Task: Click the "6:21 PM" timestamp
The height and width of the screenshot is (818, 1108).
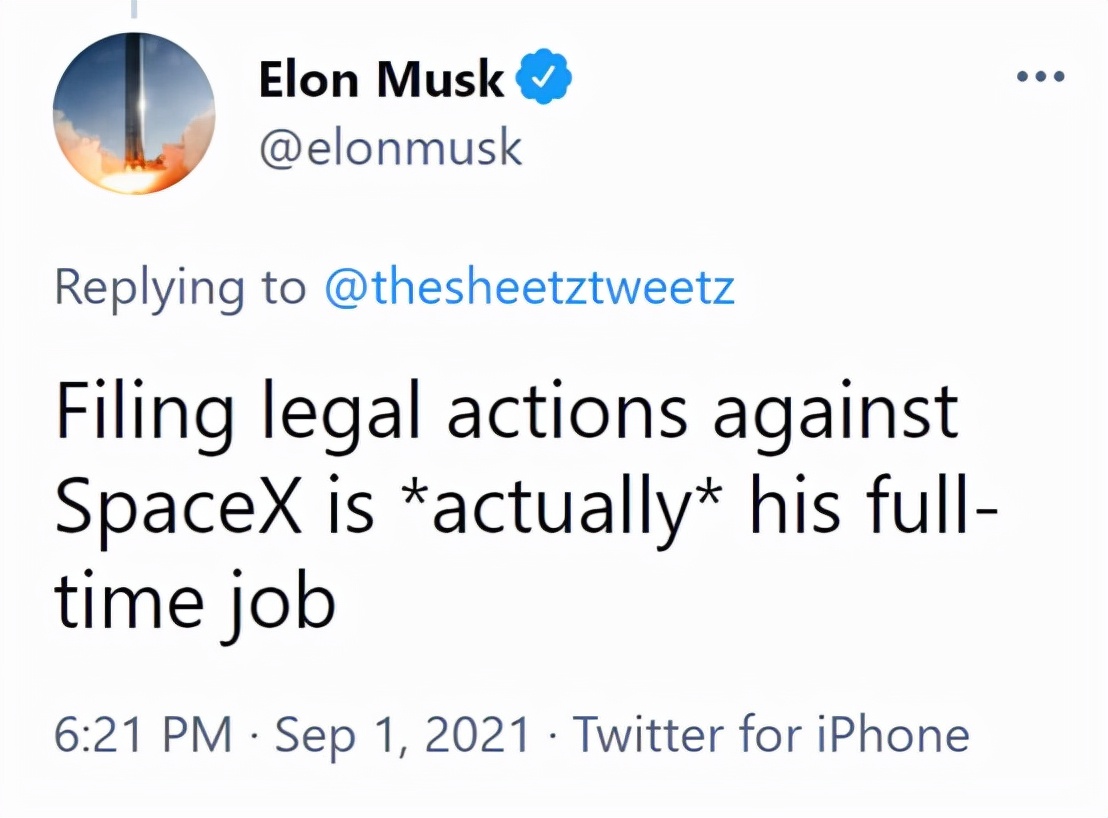Action: (x=144, y=735)
